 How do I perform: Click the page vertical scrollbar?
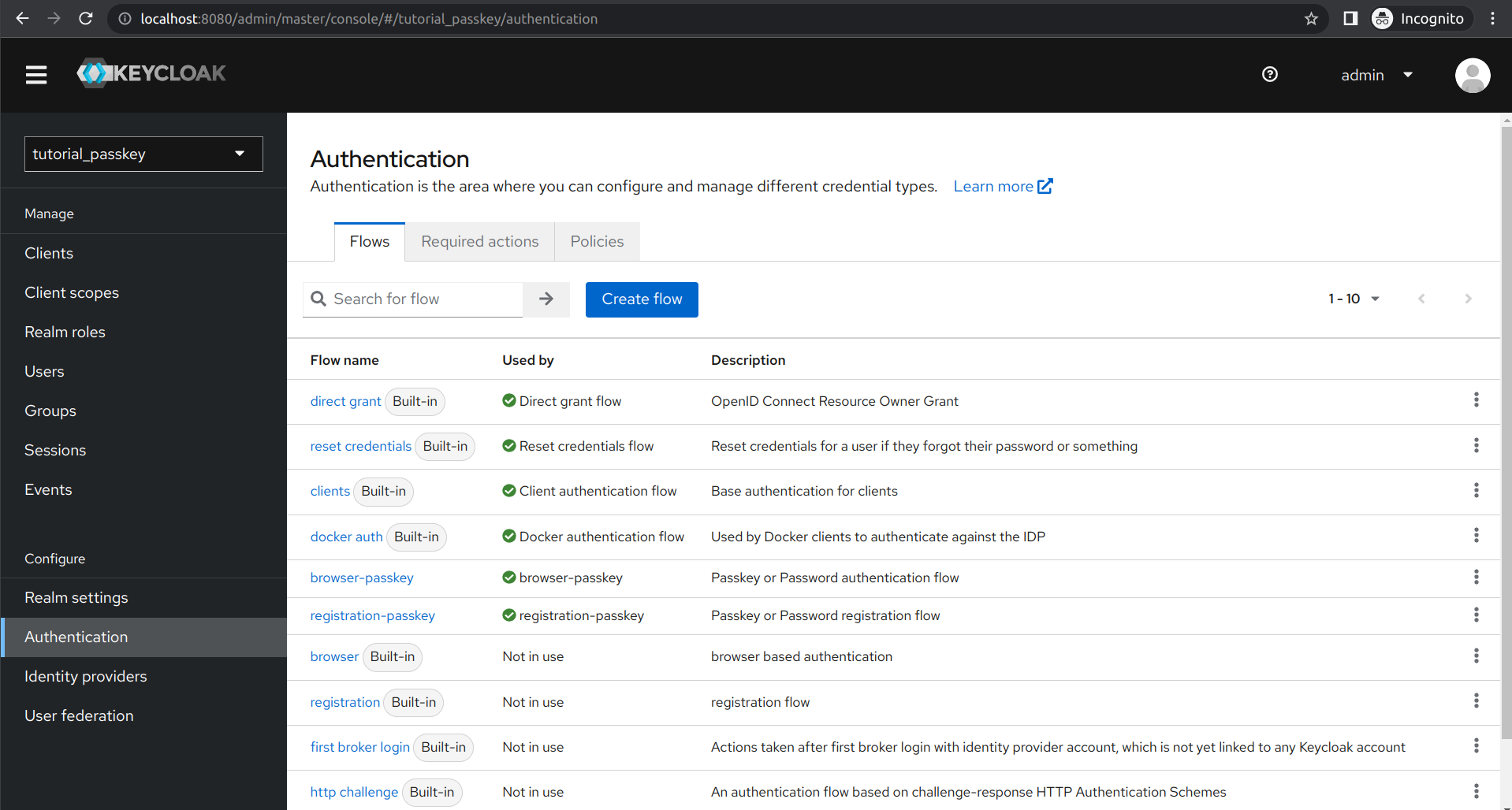(1506, 433)
